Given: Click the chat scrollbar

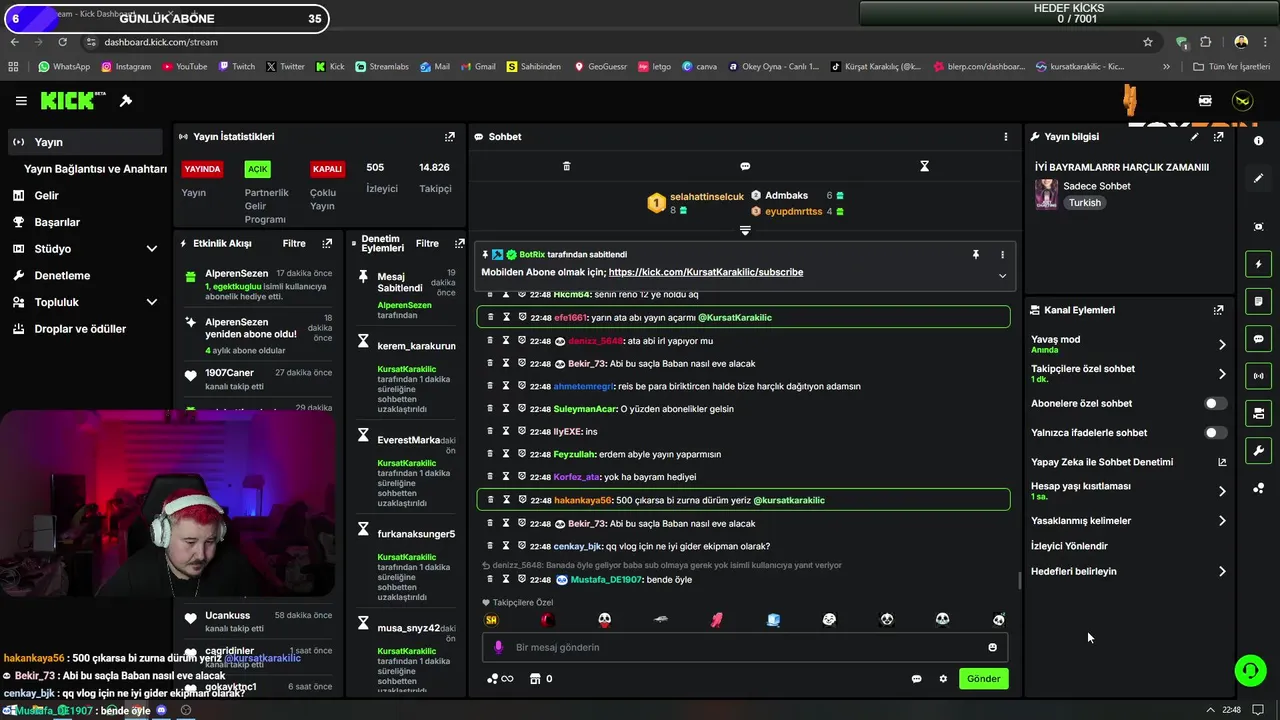Looking at the screenshot, I should pos(1019,580).
